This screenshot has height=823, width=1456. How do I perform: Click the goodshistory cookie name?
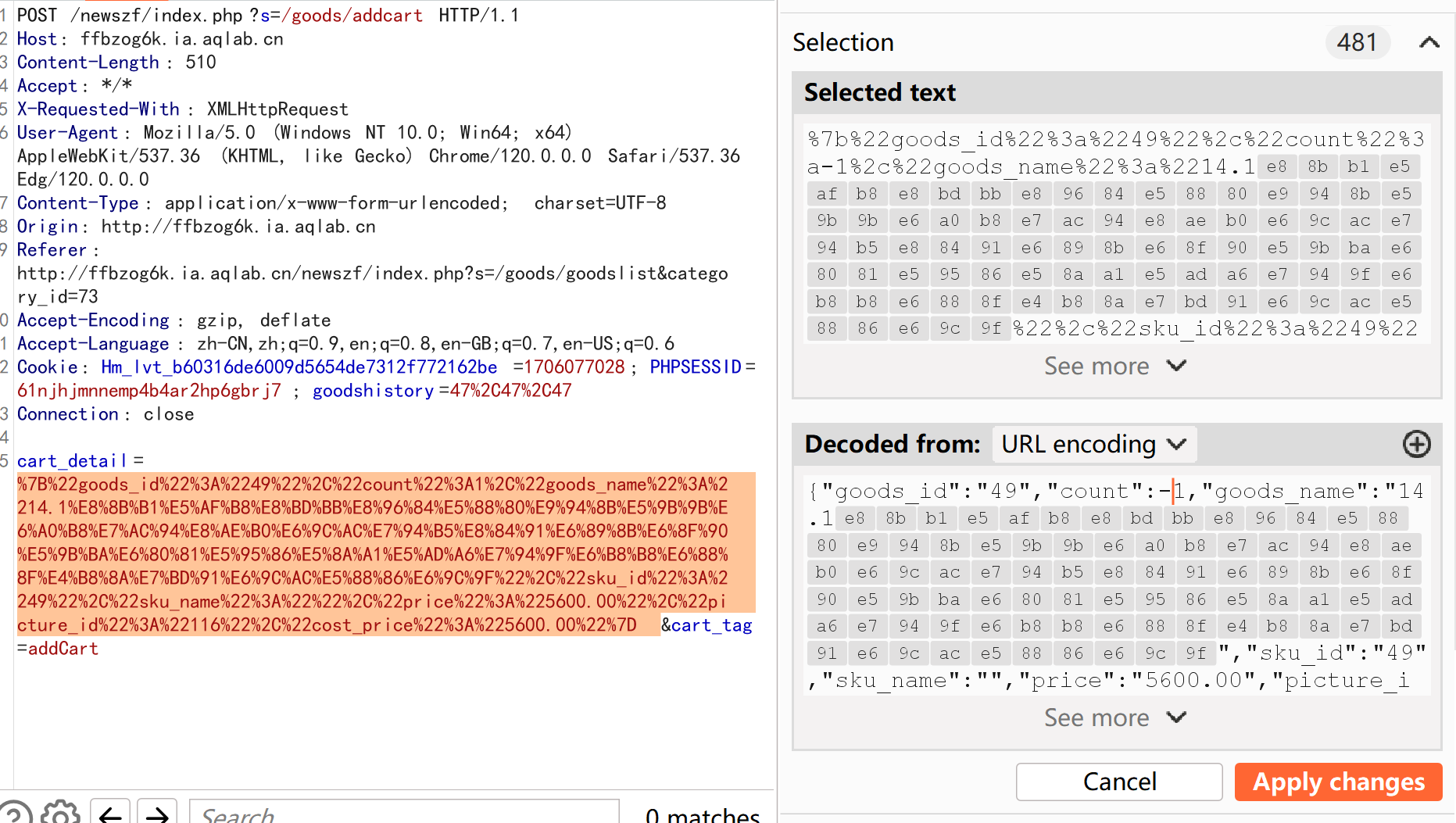click(374, 391)
